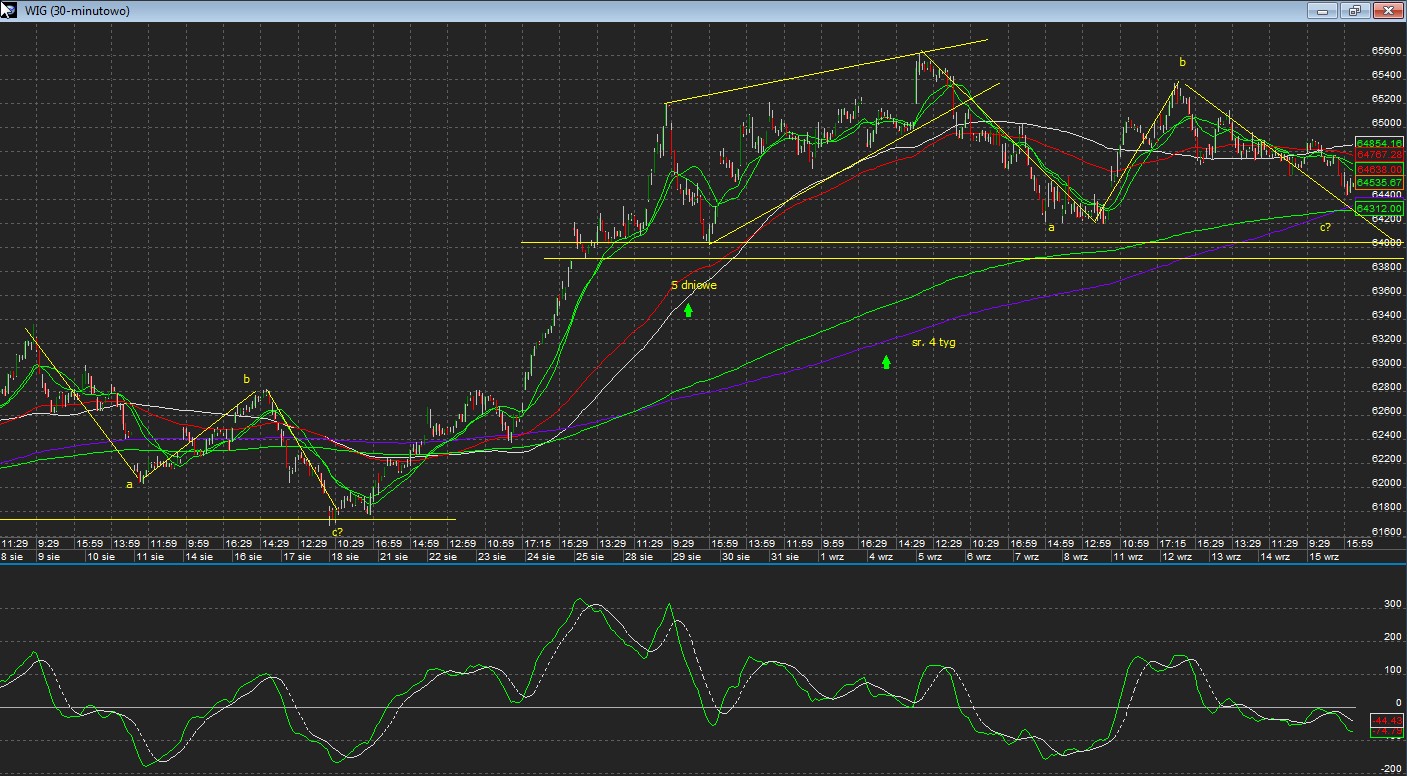
Task: Click the '30 sie' date label
Action: pos(737,556)
